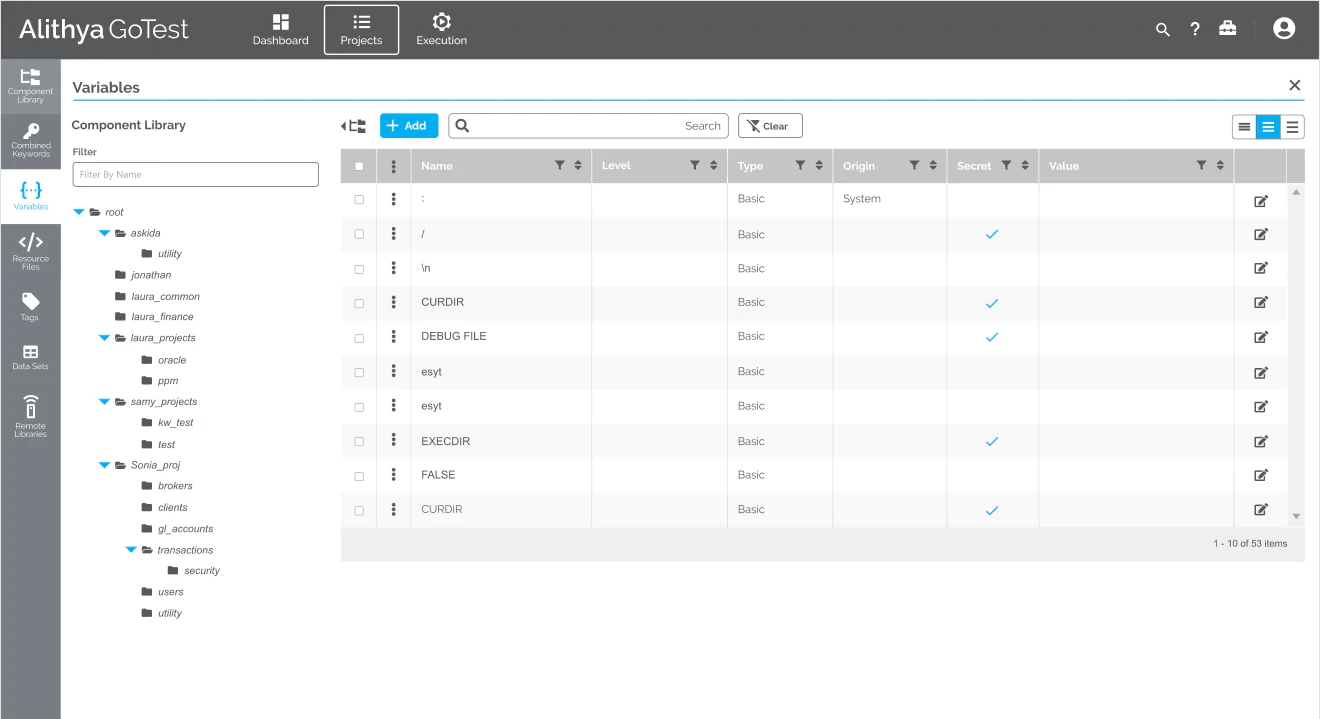
Task: Select the Combined Keywords sidebar icon
Action: tap(30, 140)
